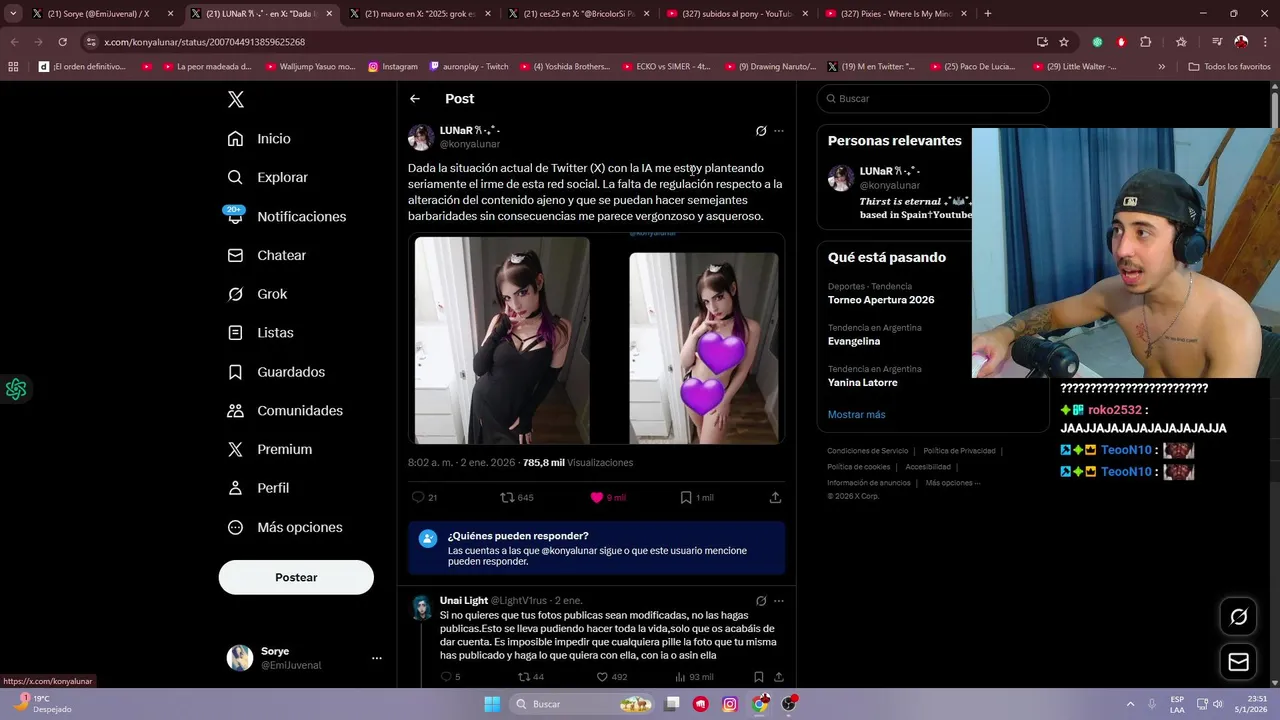Image resolution: width=1280 pixels, height=720 pixels.
Task: Click the share icon on the main post
Action: coord(775,497)
